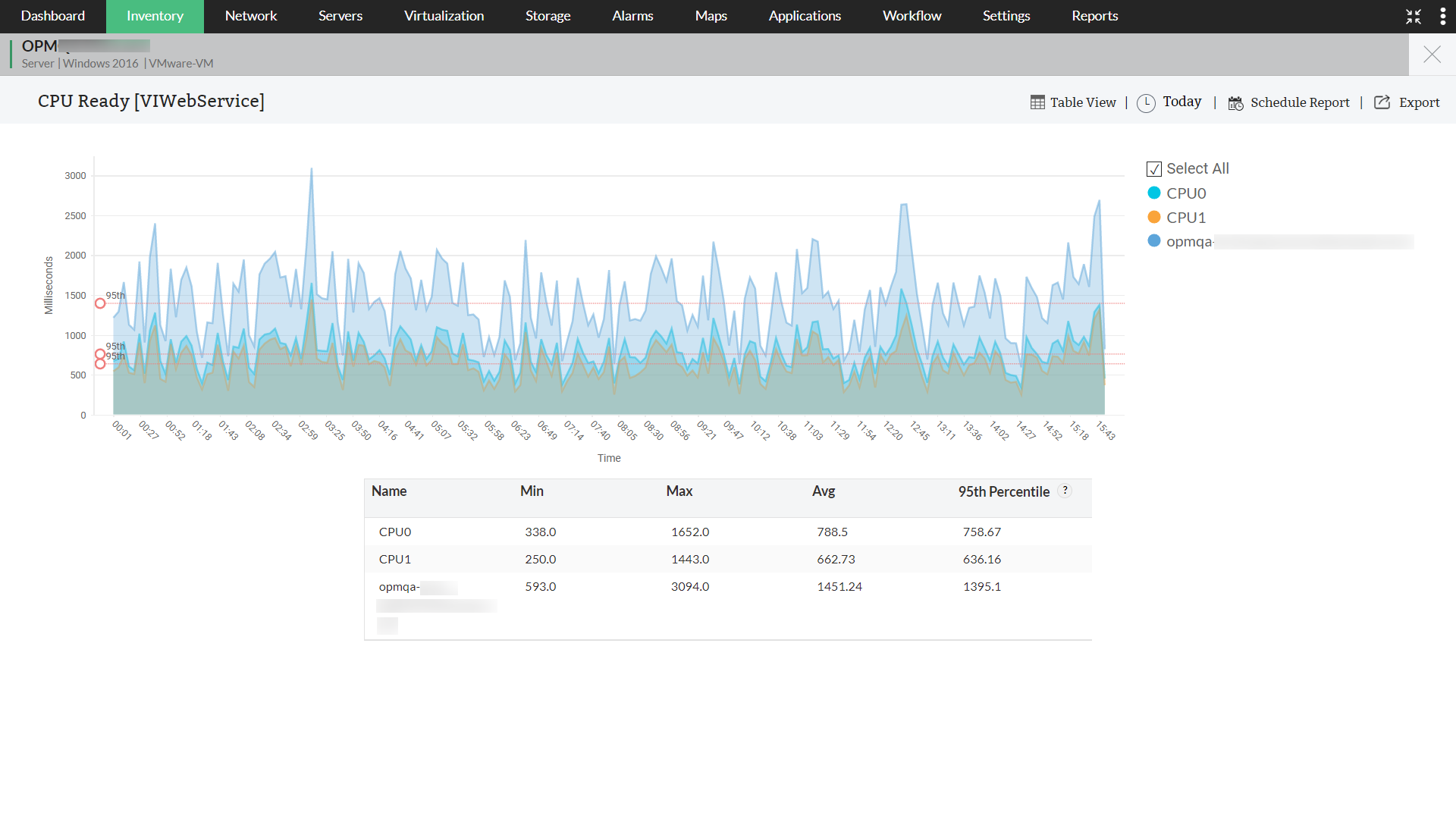Viewport: 1456px width, 819px height.
Task: Click the top 95th percentile marker circle
Action: (x=100, y=303)
